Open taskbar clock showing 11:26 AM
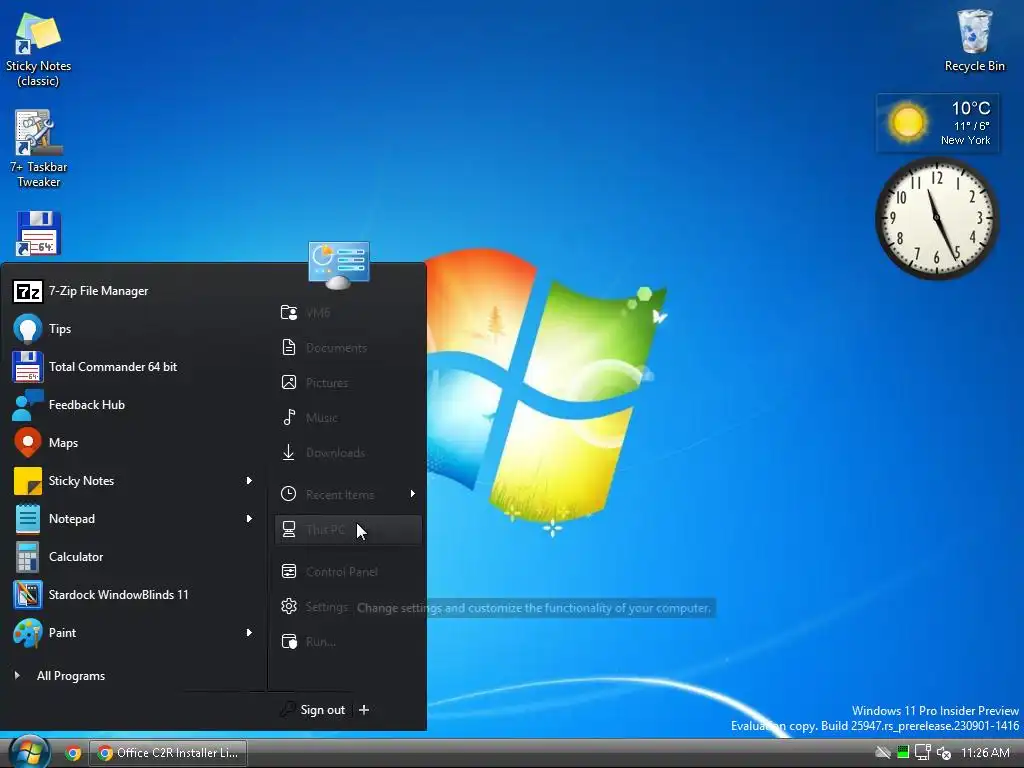 (x=985, y=753)
